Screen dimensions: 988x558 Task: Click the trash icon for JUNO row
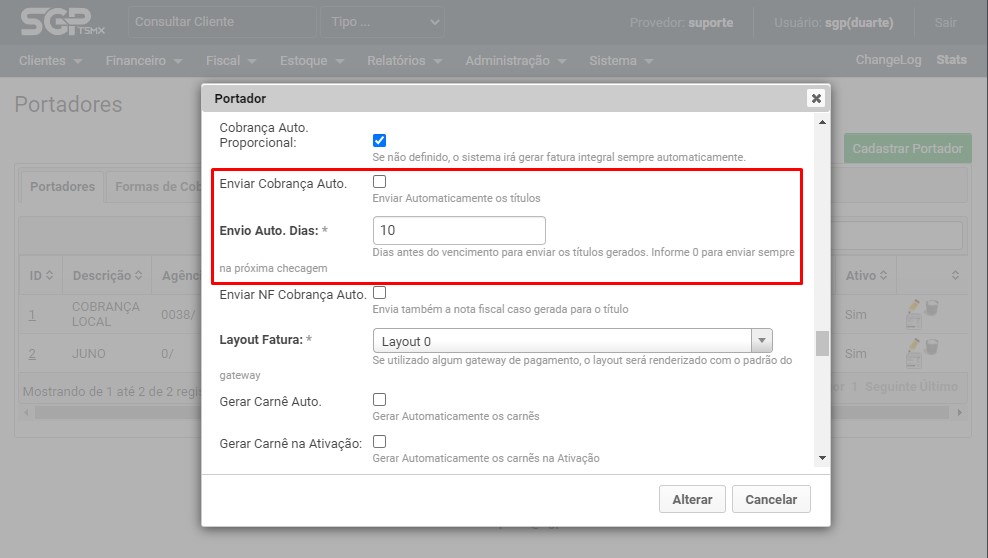(x=931, y=348)
